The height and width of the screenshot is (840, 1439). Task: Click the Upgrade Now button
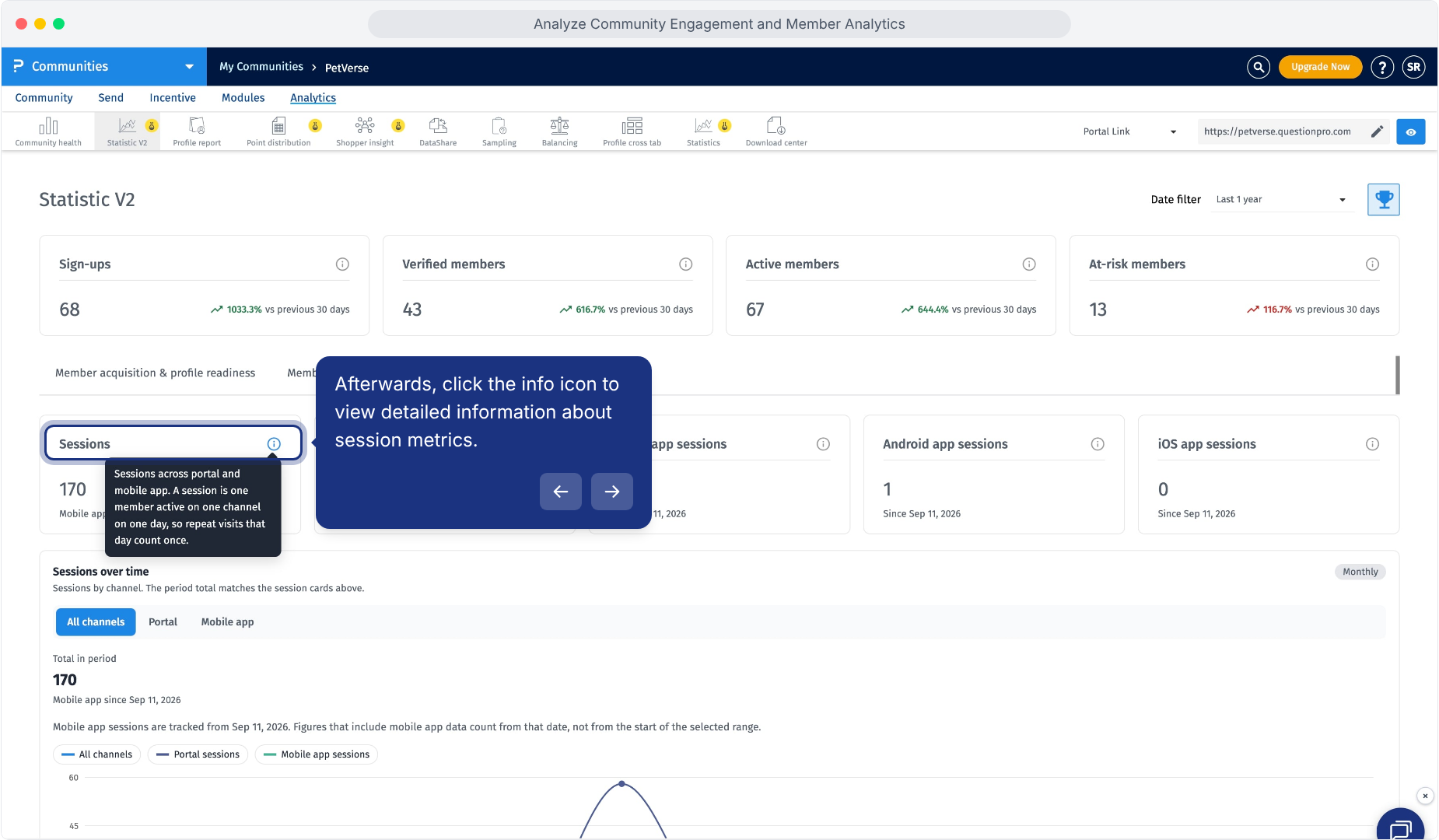coord(1321,67)
